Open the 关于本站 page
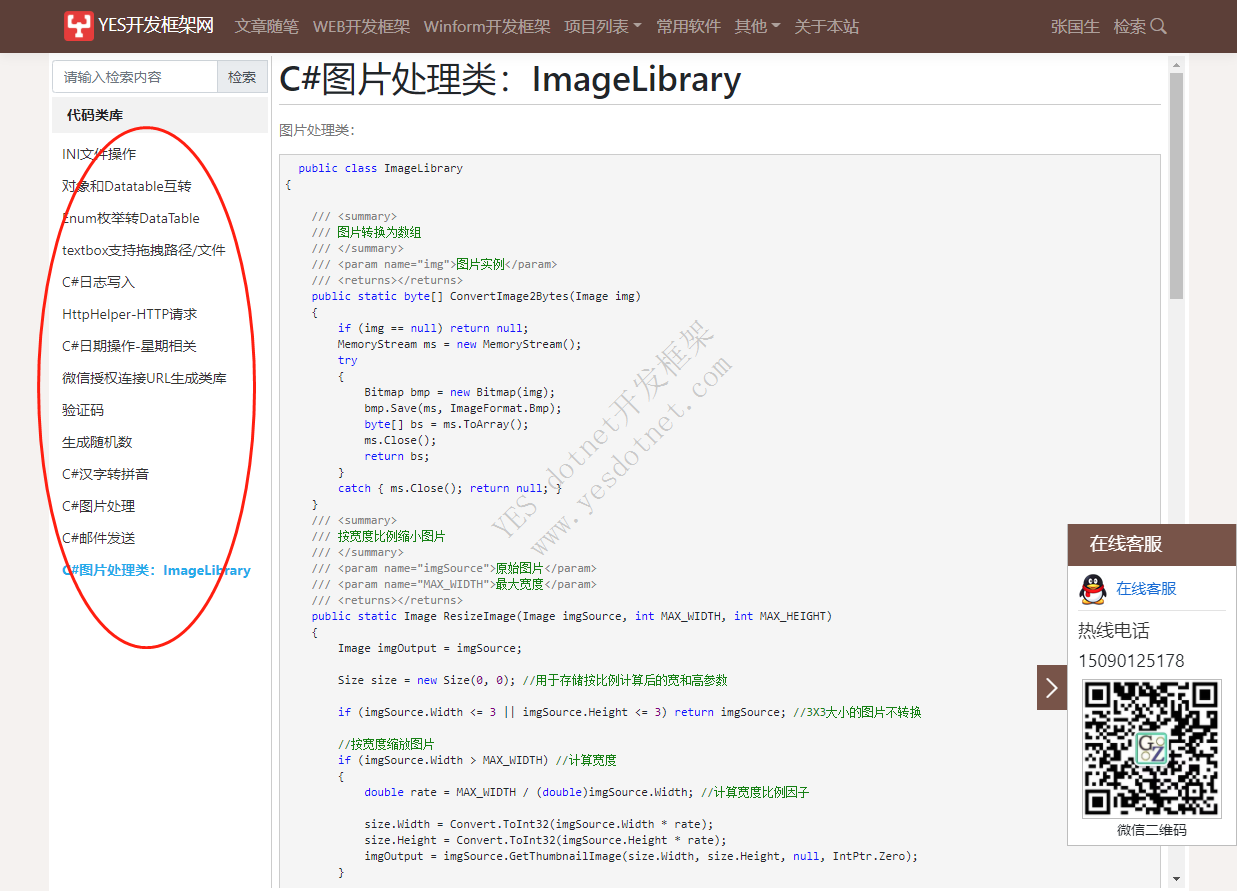This screenshot has height=891, width=1237. point(826,26)
